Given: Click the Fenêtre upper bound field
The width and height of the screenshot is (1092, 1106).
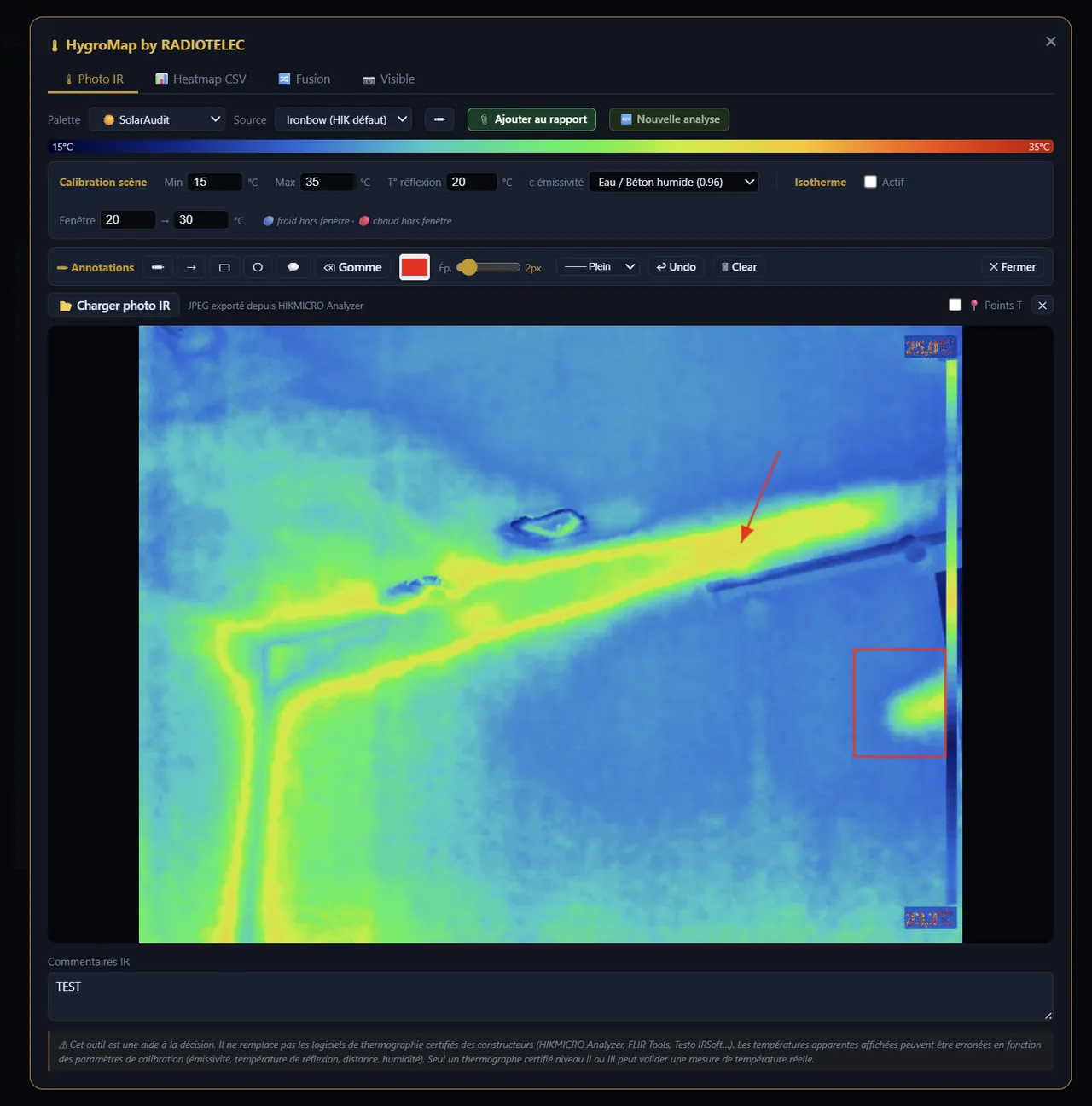Looking at the screenshot, I should point(201,219).
